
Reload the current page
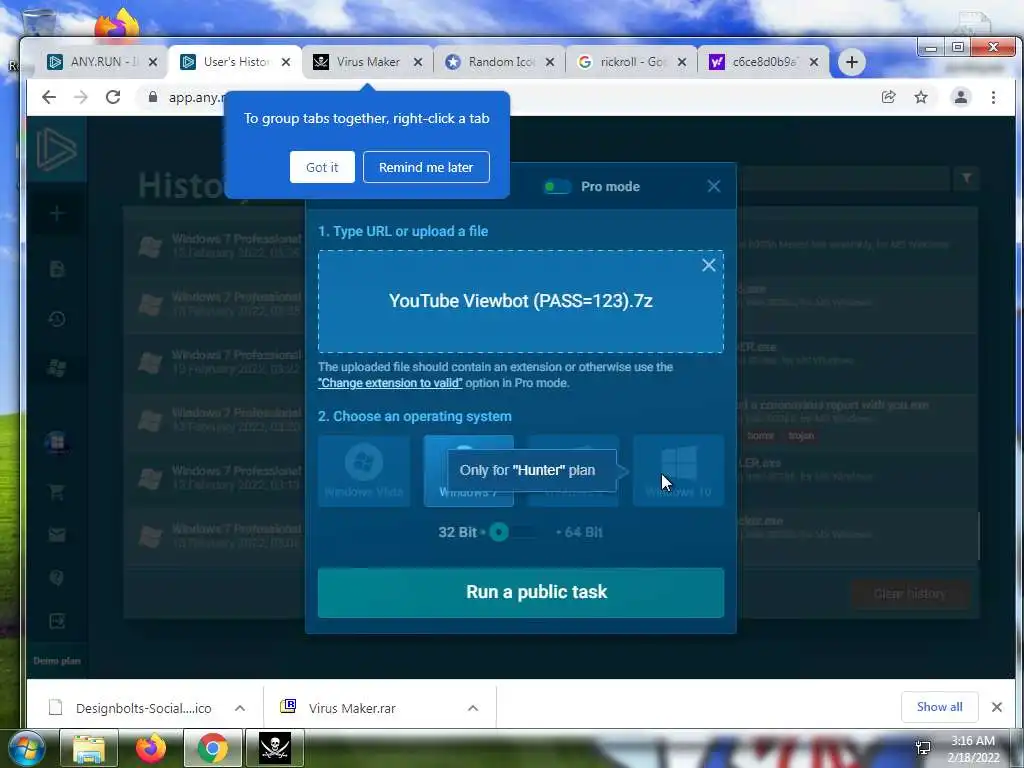pyautogui.click(x=113, y=97)
